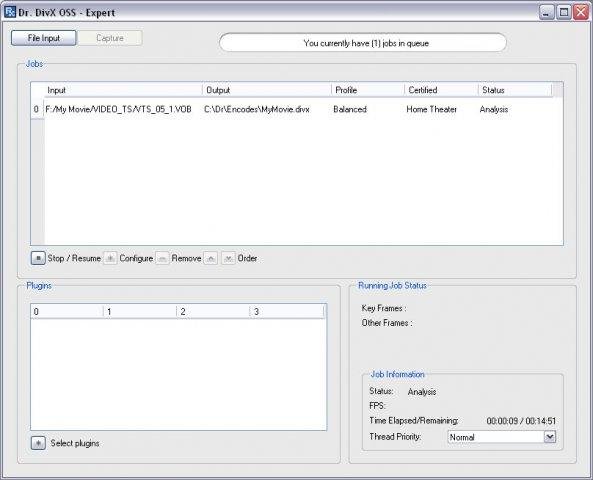The image size is (593, 480).
Task: Click the Thread Priority Normal combo field
Action: point(501,437)
